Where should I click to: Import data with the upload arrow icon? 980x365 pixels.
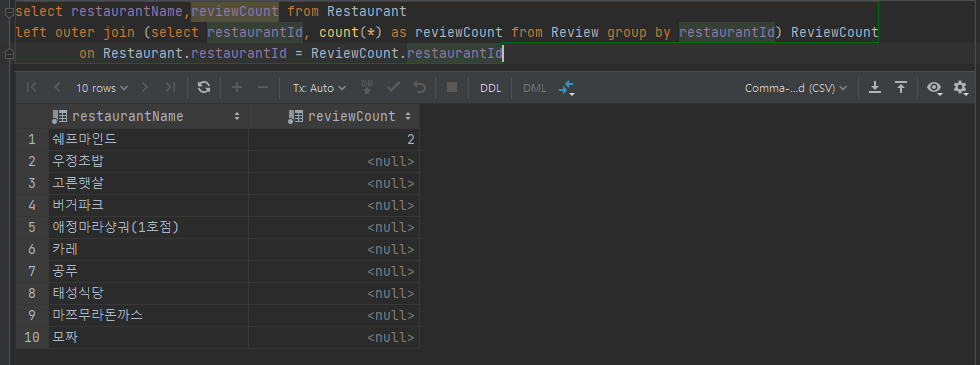coord(901,88)
